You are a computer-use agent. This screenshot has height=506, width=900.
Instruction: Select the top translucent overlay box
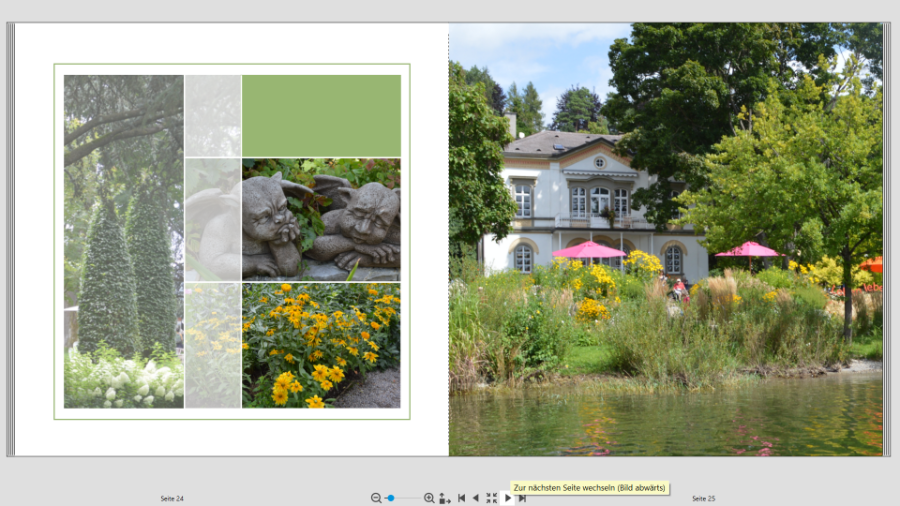(213, 115)
